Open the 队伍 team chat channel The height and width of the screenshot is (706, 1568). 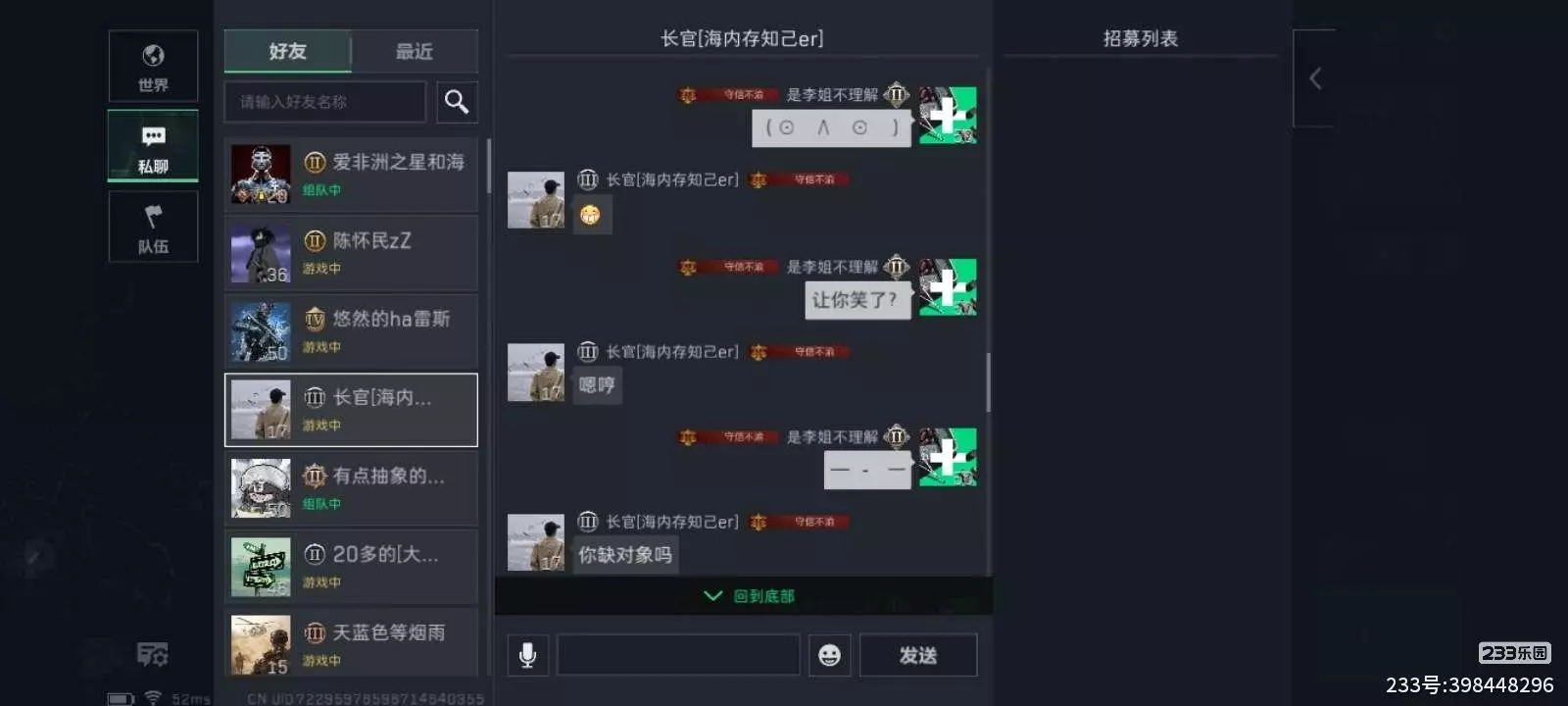[x=153, y=227]
